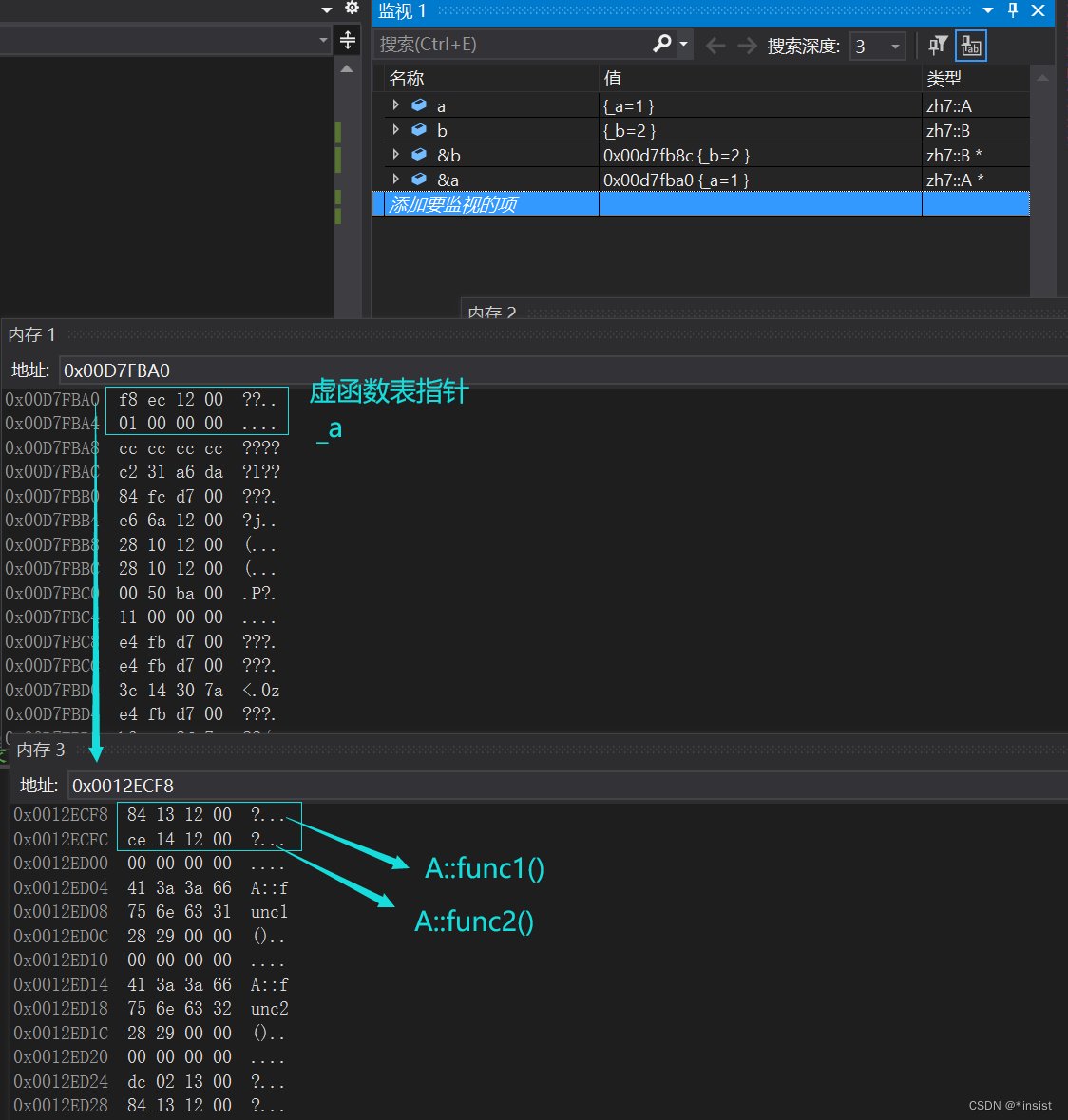Go to next search result arrow
The width and height of the screenshot is (1068, 1120).
[747, 47]
